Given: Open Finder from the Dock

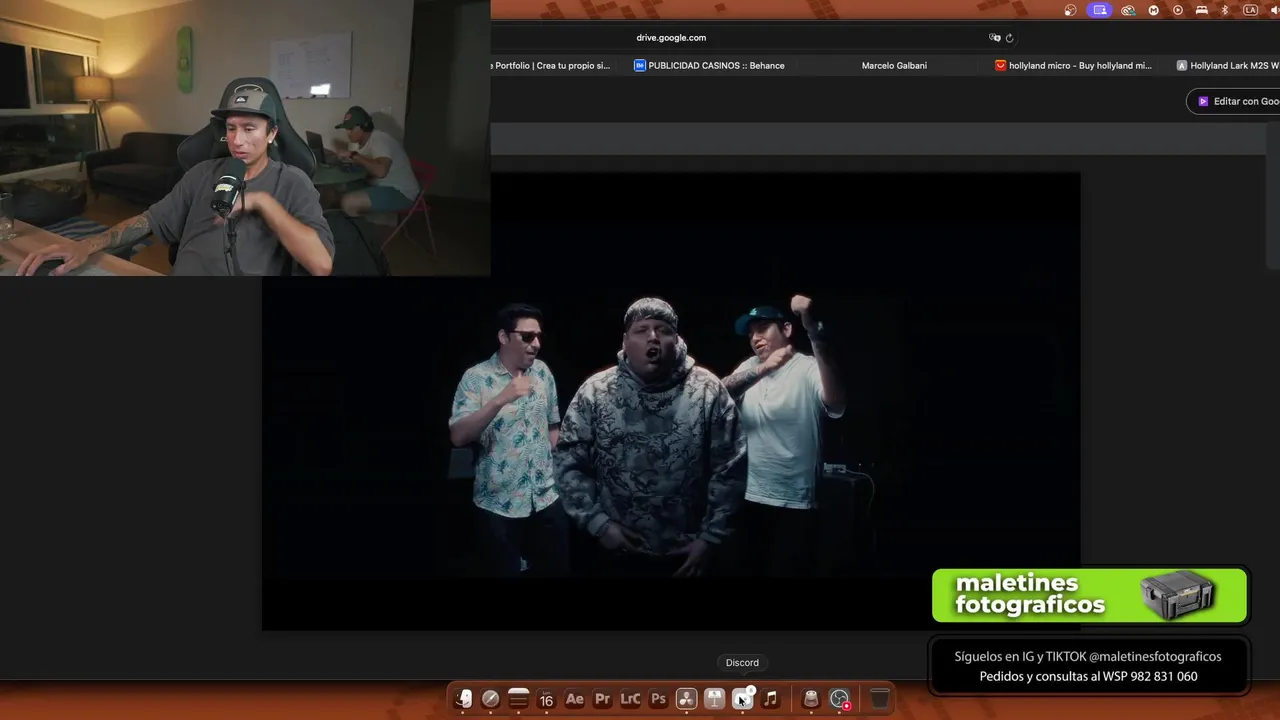Looking at the screenshot, I should 463,699.
